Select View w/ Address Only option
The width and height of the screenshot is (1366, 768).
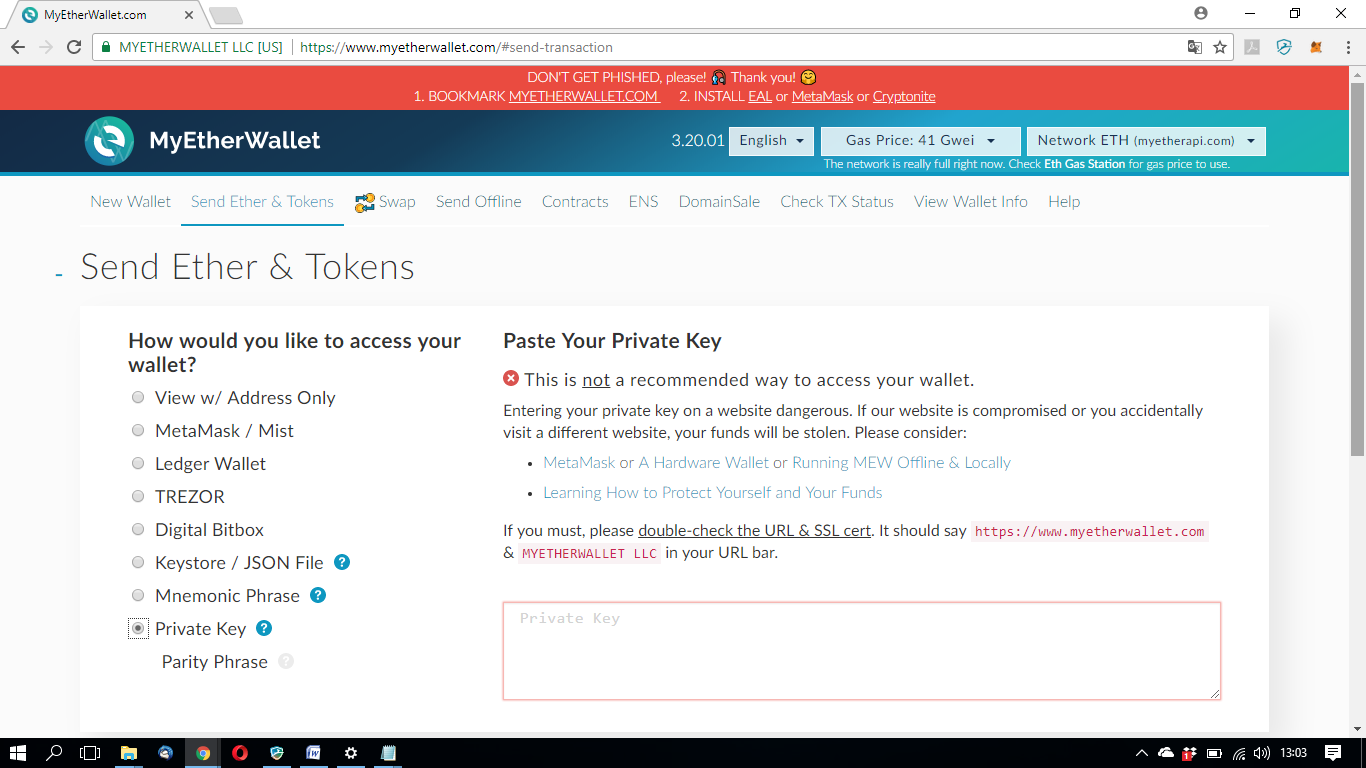pyautogui.click(x=138, y=397)
